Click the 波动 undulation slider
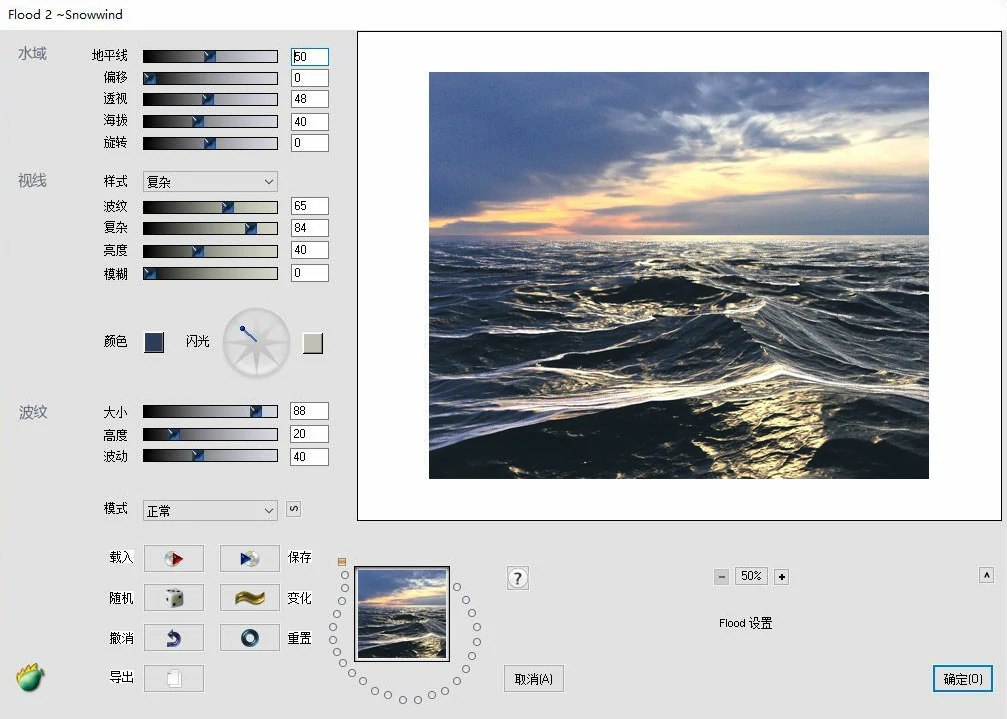Screen dimensions: 1007x719 [210, 455]
